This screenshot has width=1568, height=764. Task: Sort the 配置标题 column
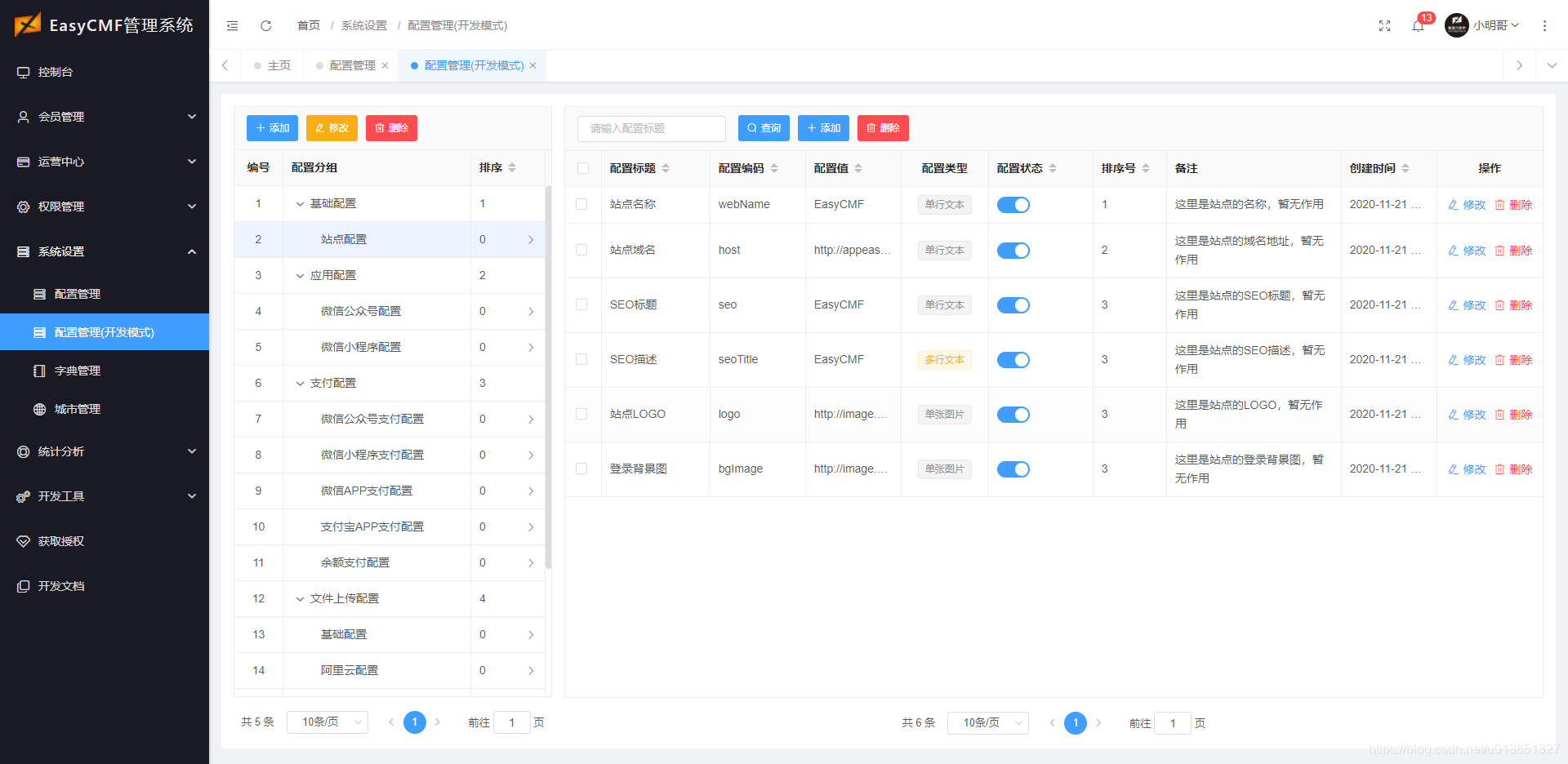tap(666, 168)
